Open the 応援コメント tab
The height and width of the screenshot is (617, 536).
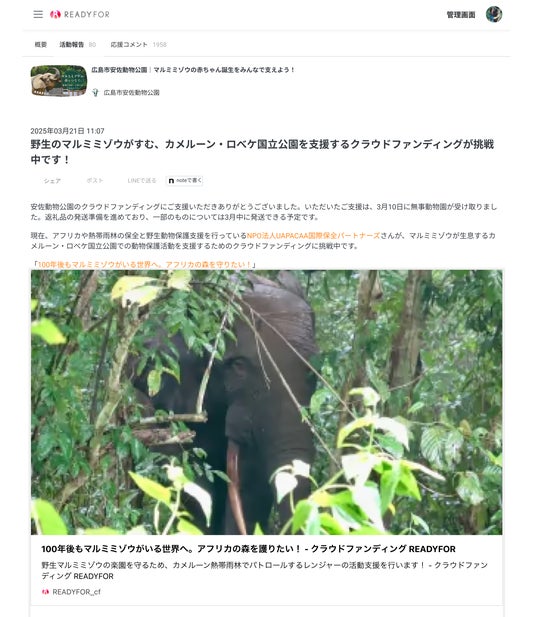point(129,44)
